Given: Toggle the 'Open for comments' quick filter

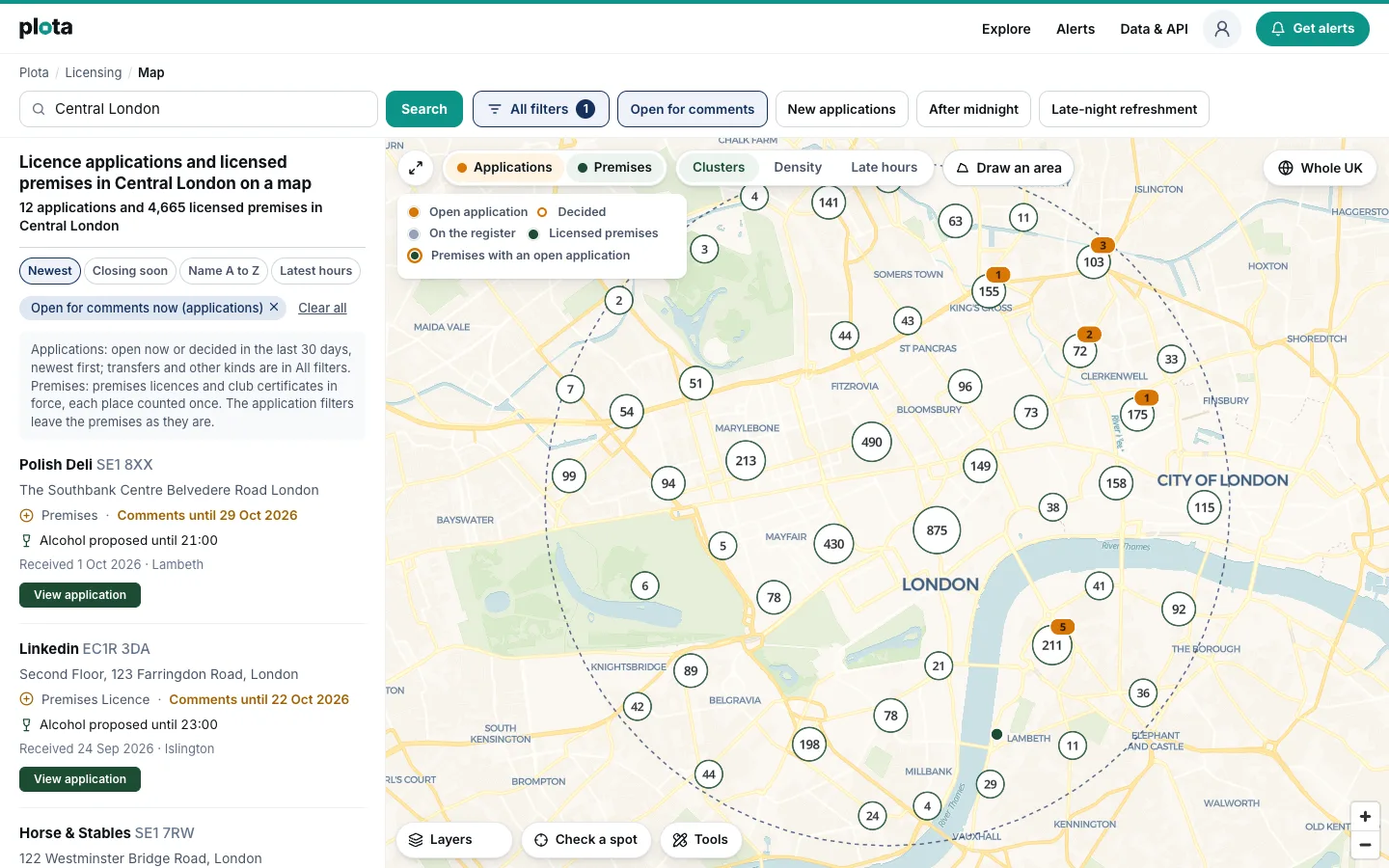Looking at the screenshot, I should coord(693,109).
